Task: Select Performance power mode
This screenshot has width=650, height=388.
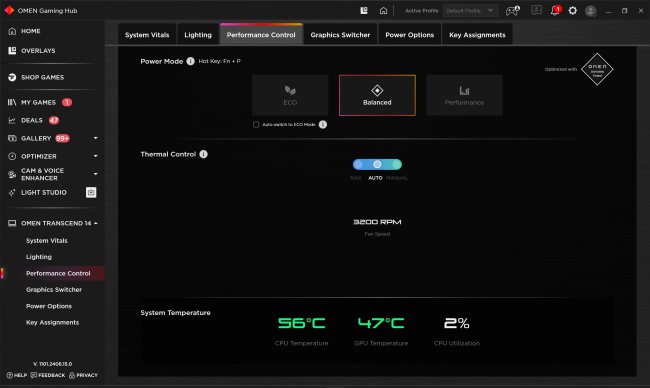Action: pos(464,95)
